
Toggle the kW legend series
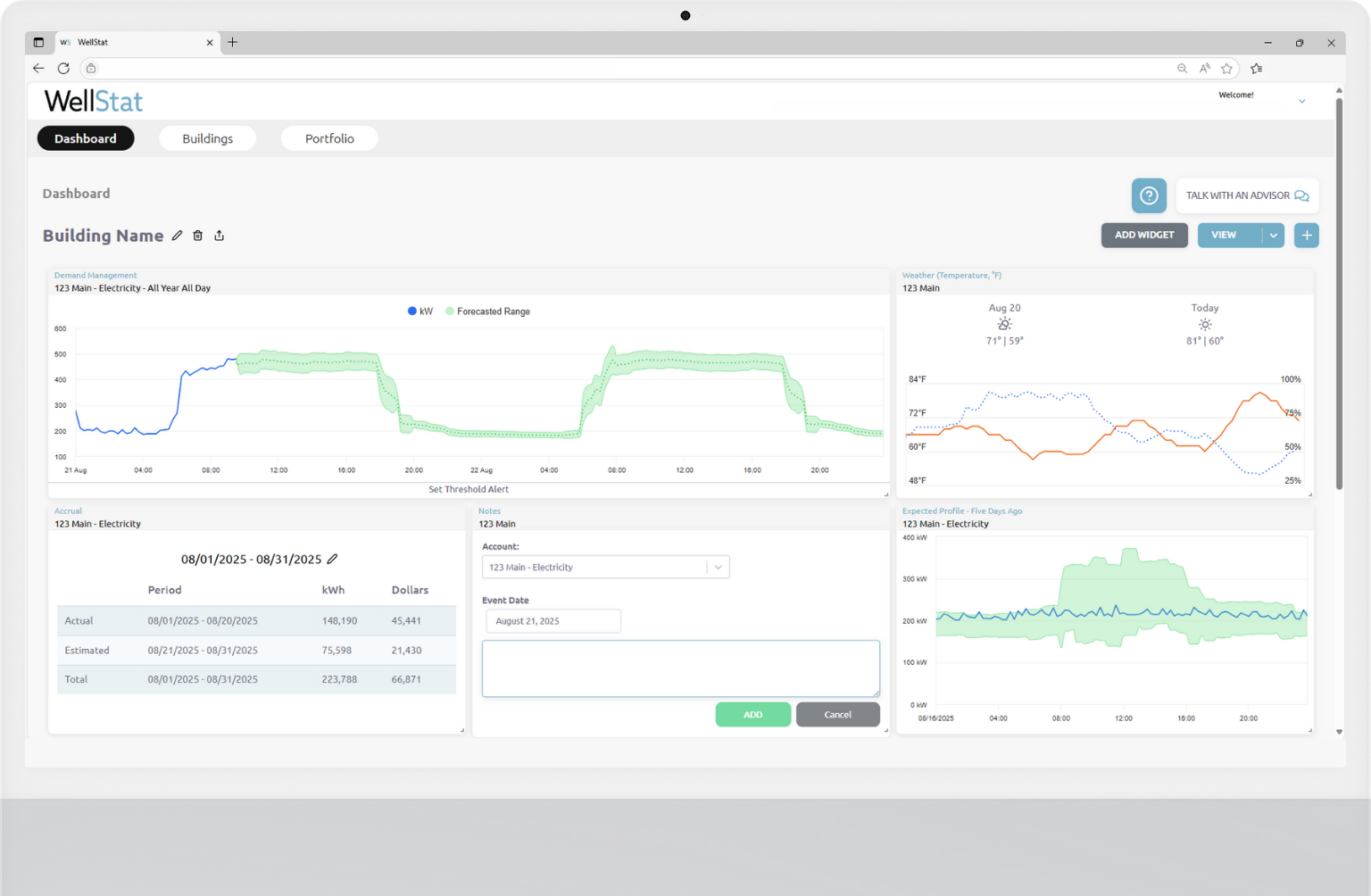click(x=420, y=311)
